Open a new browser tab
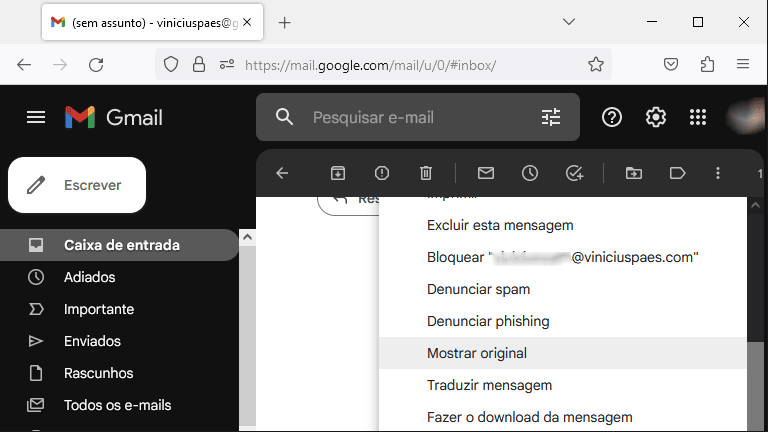768x432 pixels. (285, 23)
